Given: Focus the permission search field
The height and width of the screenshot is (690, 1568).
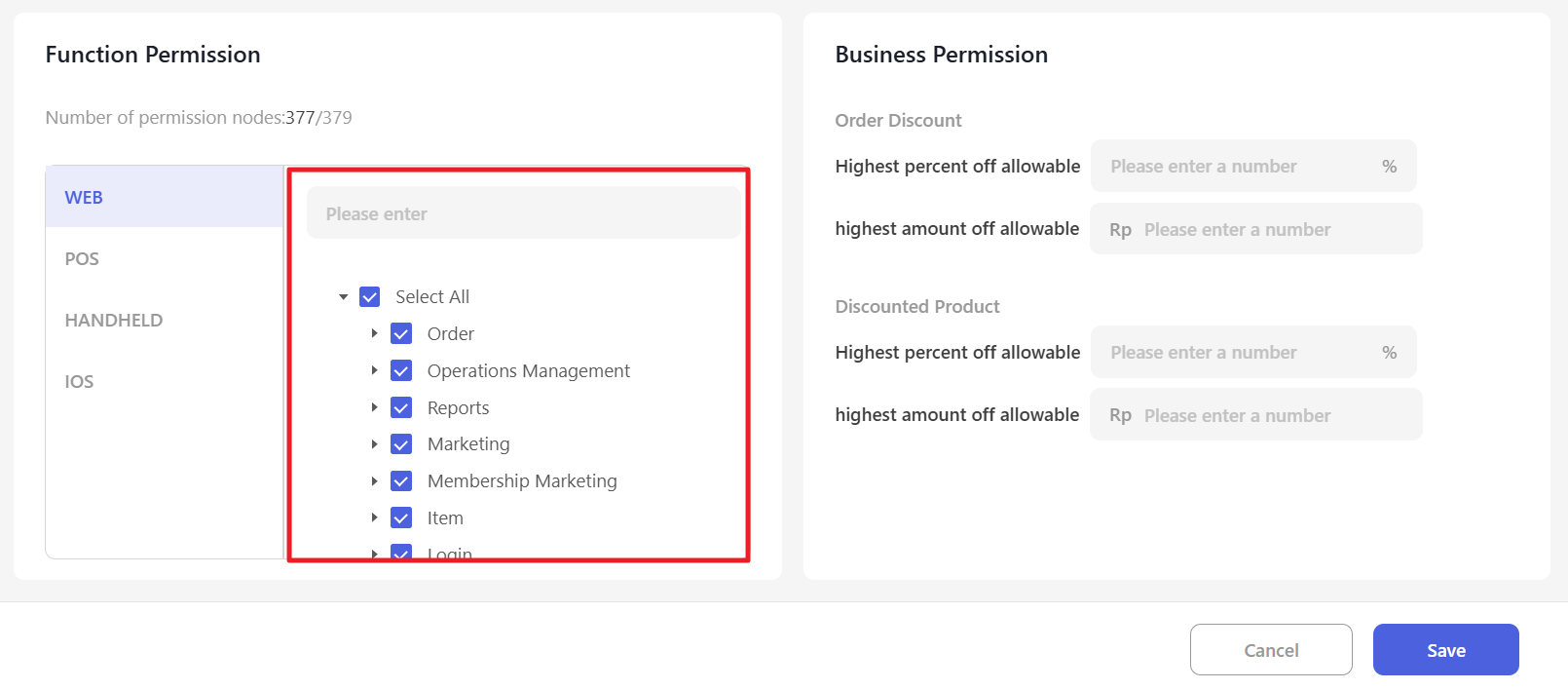Looking at the screenshot, I should click(x=523, y=214).
